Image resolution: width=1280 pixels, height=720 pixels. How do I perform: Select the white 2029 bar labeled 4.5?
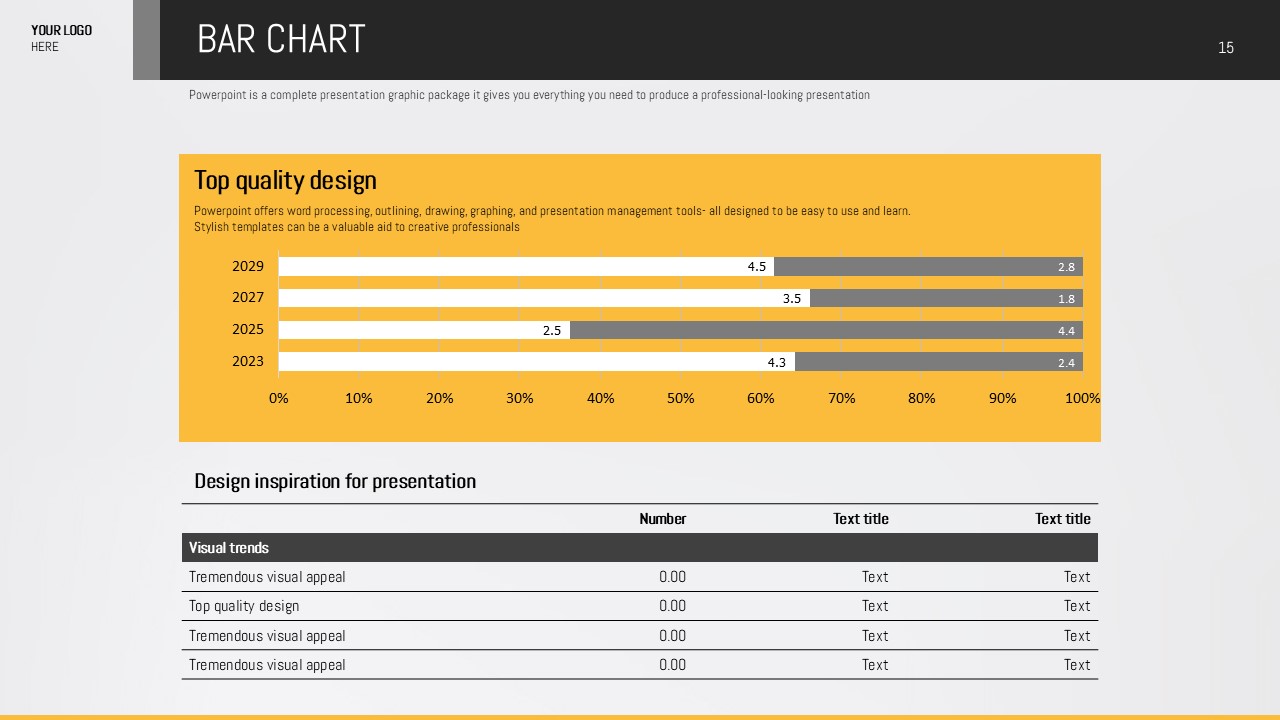coord(525,267)
